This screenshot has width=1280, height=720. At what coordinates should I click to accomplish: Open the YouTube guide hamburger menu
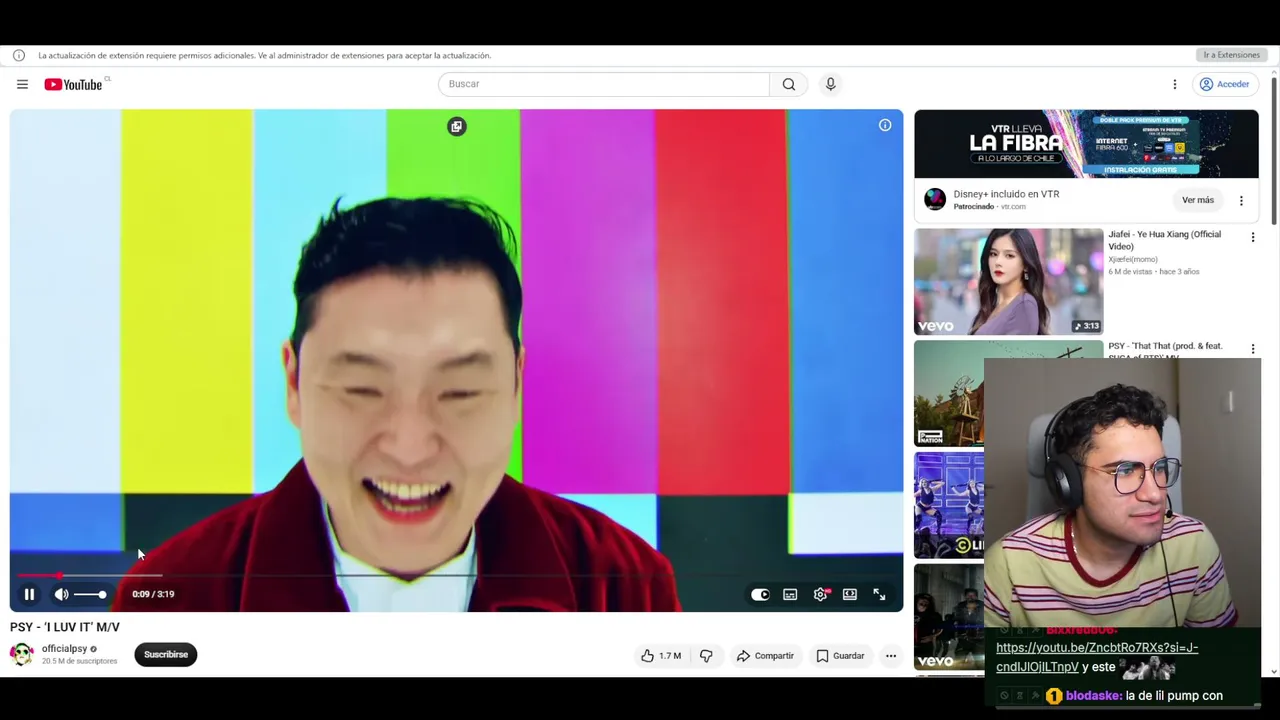(x=22, y=84)
